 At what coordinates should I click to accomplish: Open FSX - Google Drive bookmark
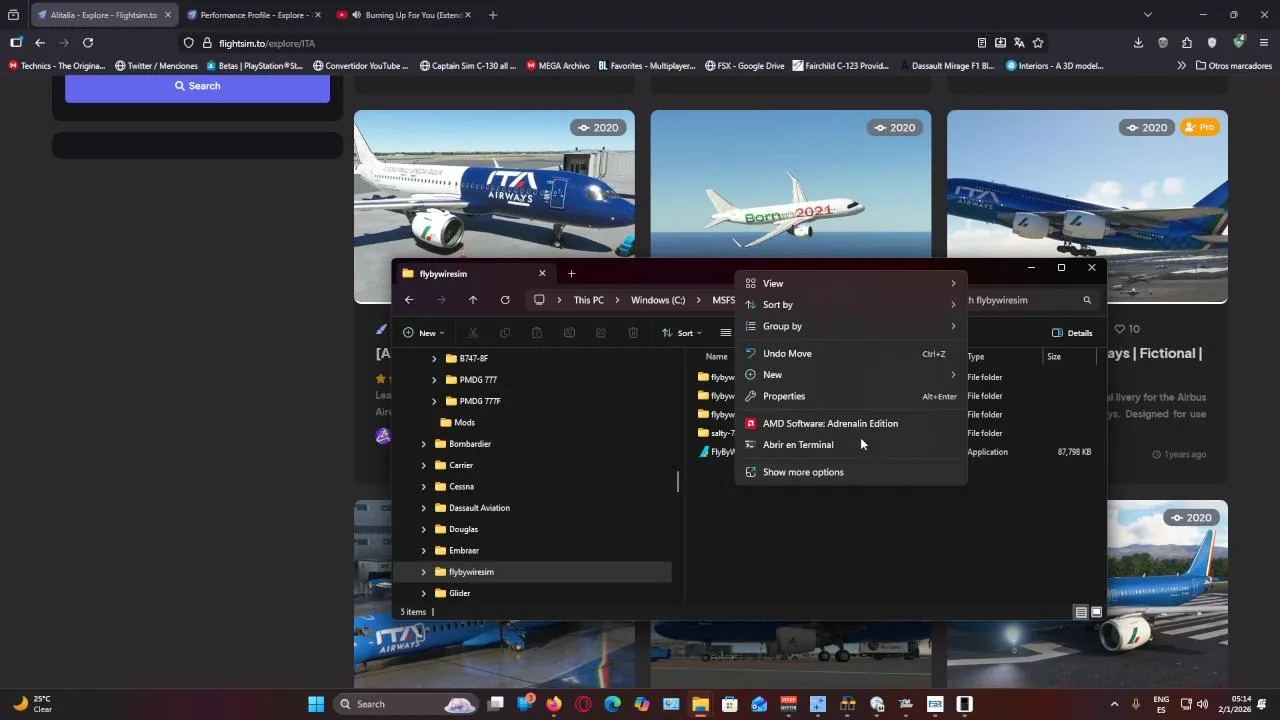(x=744, y=66)
